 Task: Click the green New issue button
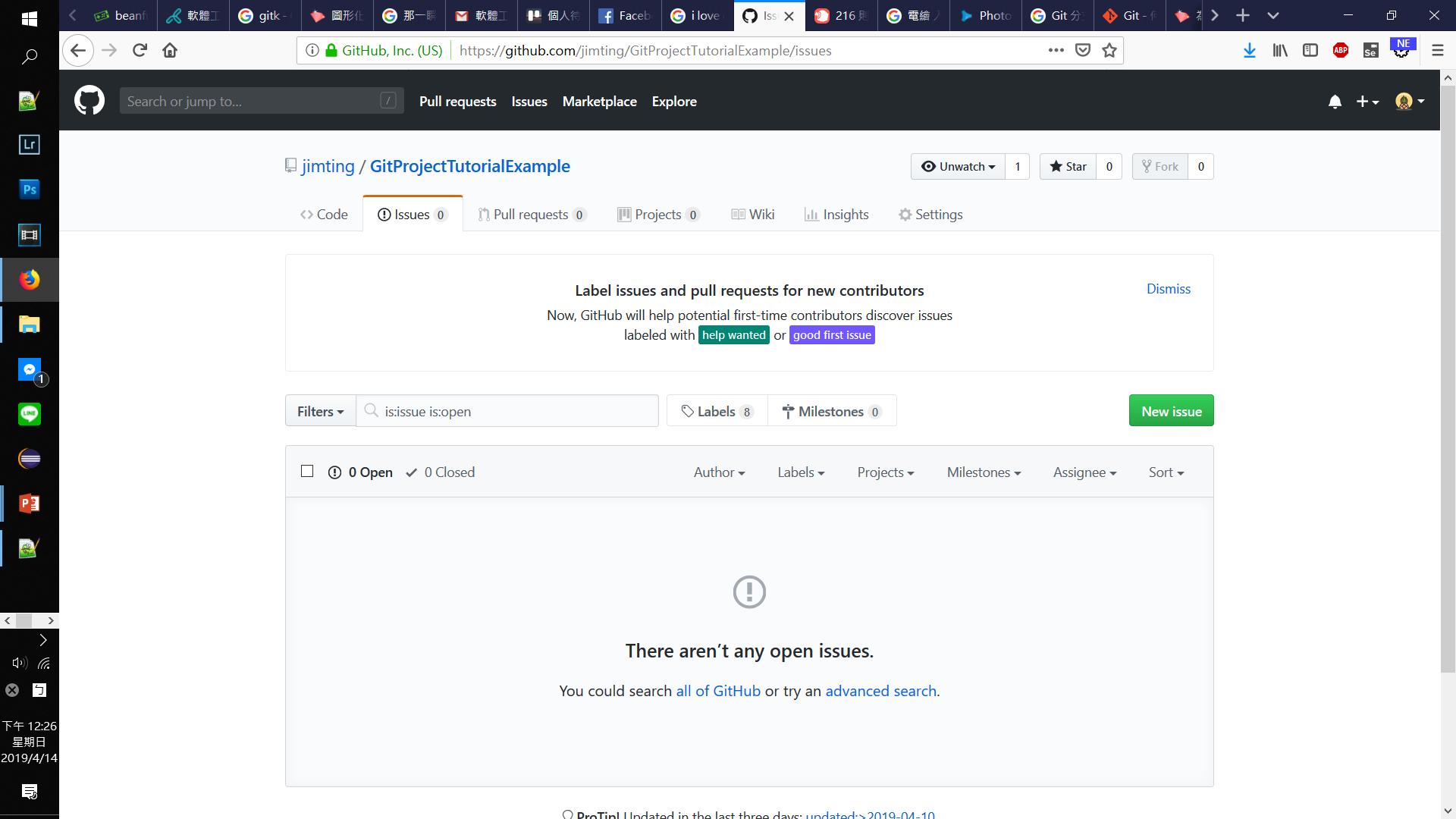pyautogui.click(x=1171, y=411)
